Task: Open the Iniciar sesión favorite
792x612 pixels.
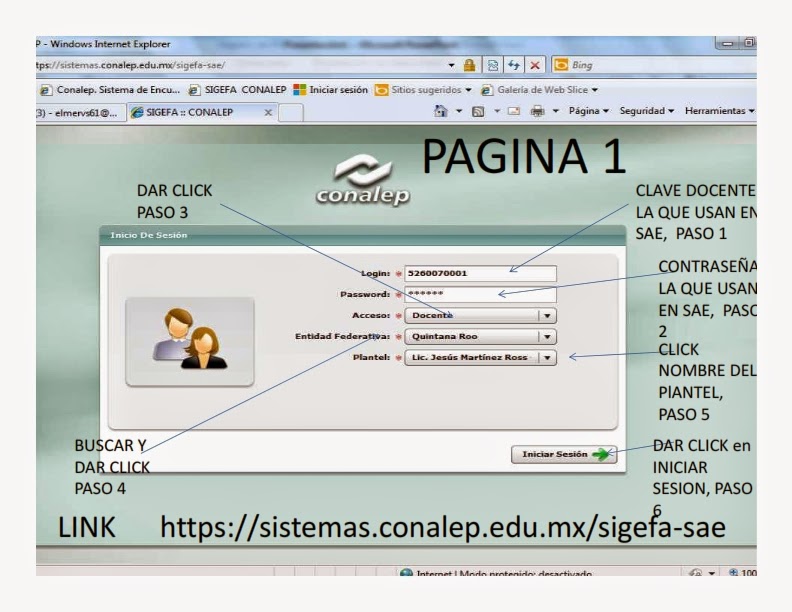Action: tap(330, 90)
